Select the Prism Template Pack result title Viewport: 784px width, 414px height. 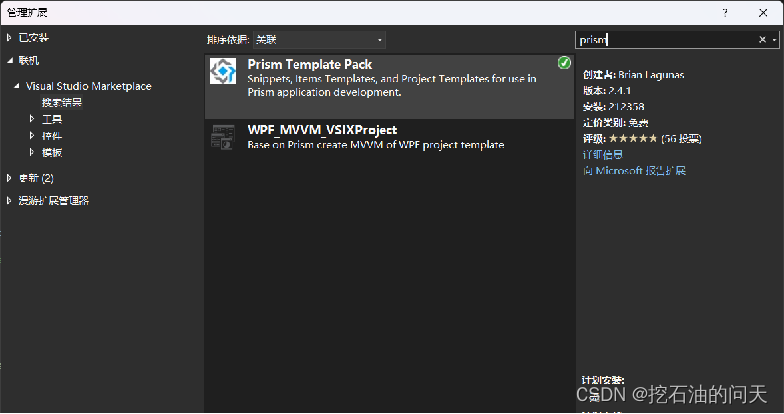point(310,64)
